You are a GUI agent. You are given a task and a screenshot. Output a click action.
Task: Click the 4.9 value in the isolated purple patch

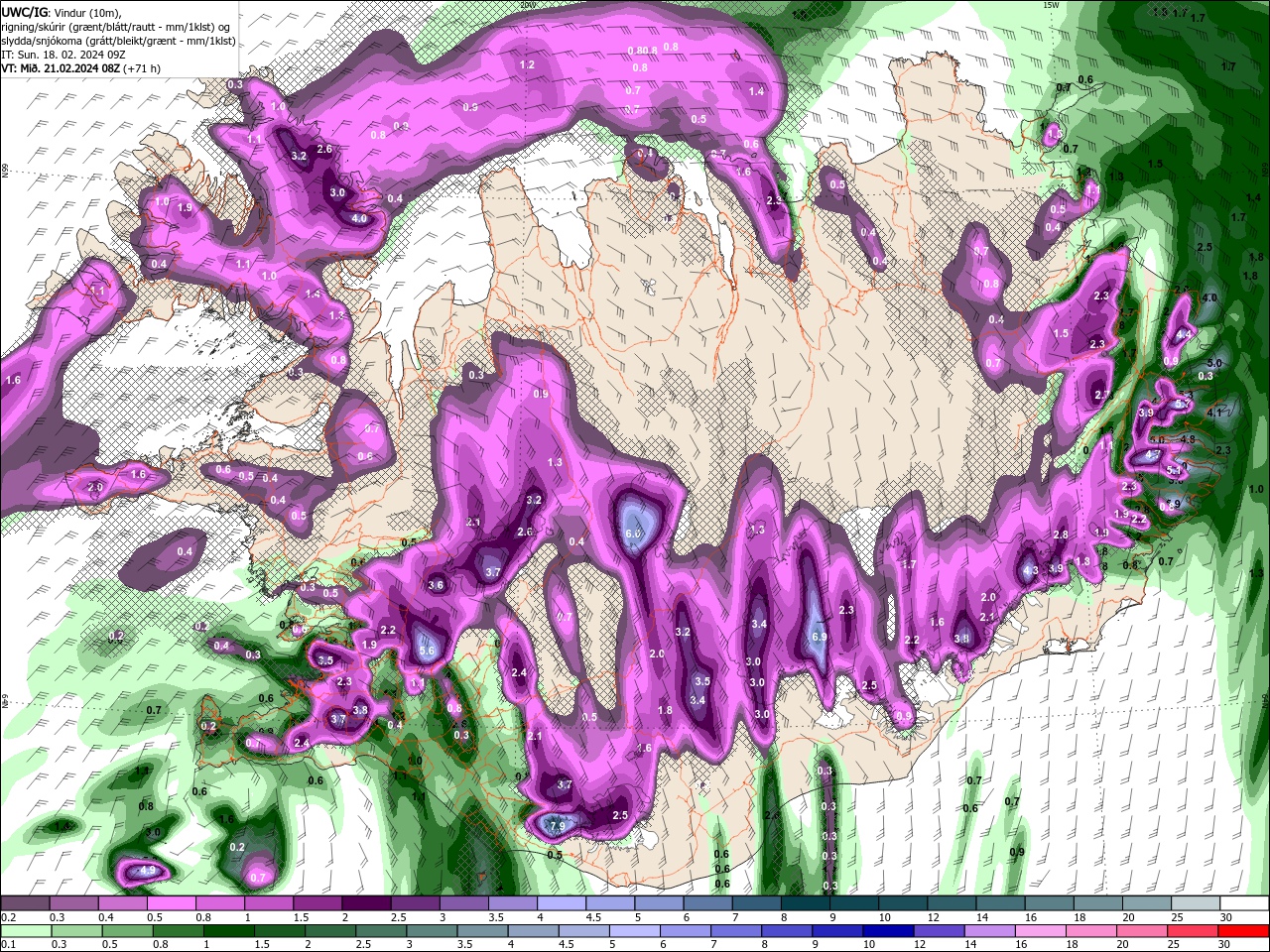148,871
